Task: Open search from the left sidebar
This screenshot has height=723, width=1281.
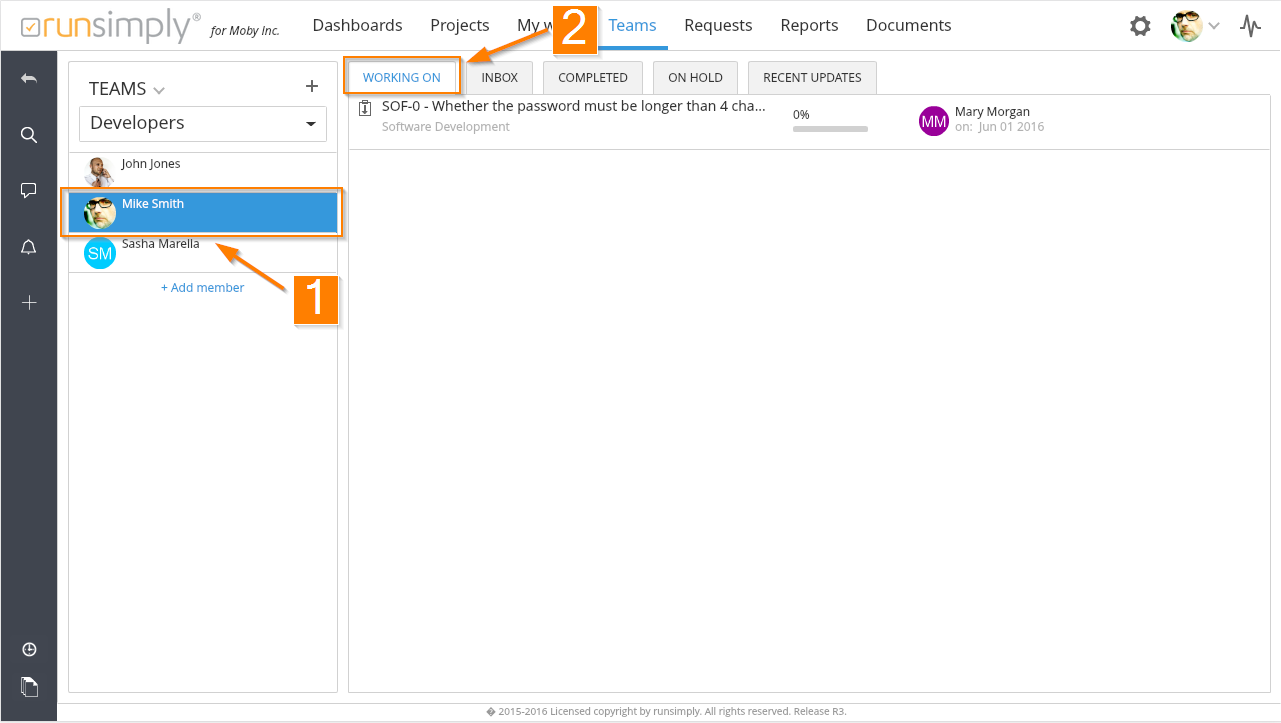Action: click(29, 135)
